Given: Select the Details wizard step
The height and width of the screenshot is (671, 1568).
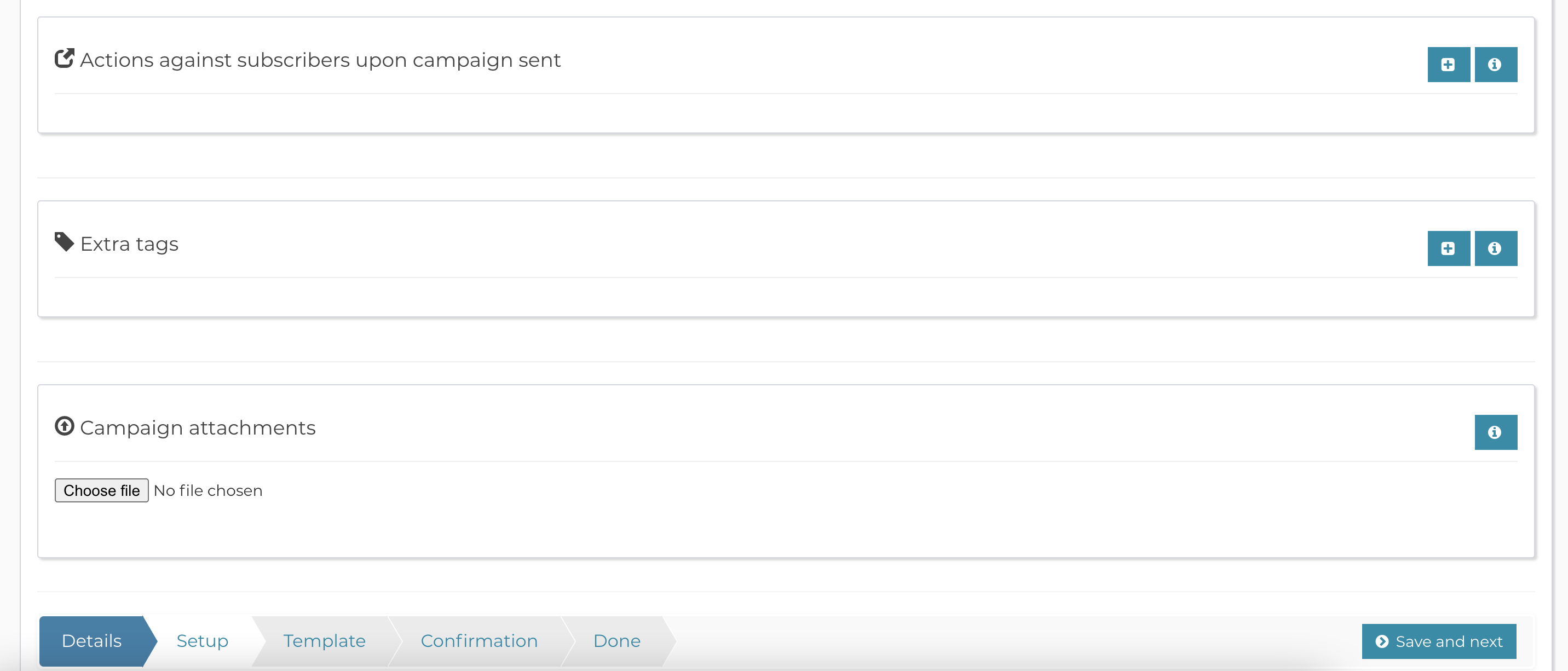Looking at the screenshot, I should pos(92,640).
